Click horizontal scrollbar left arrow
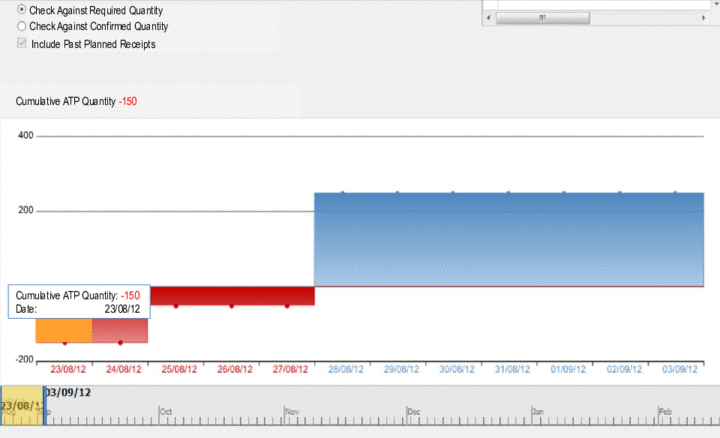720x438 pixels. click(488, 18)
